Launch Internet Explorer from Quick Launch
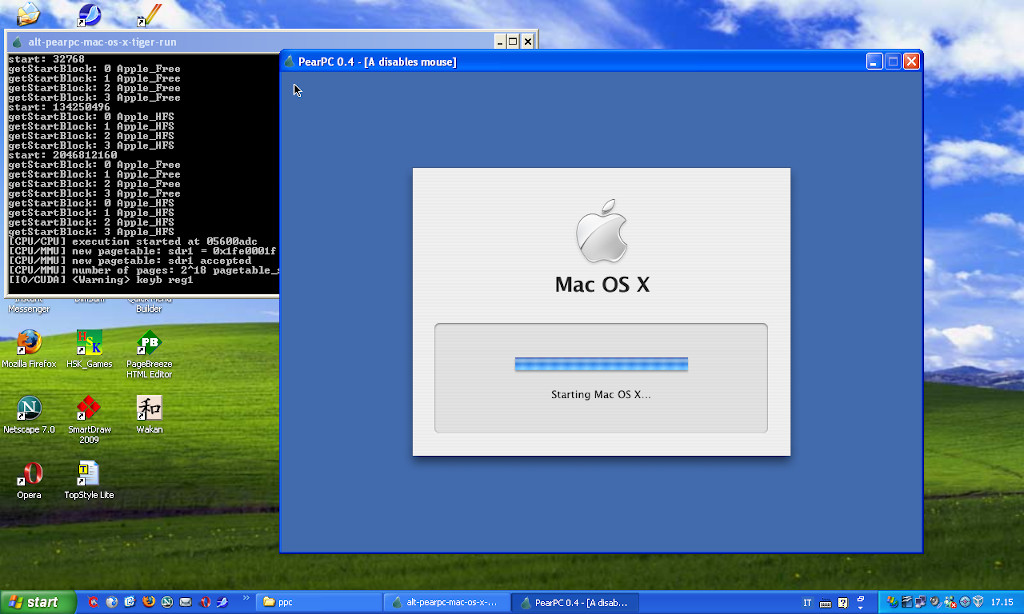 tap(129, 602)
